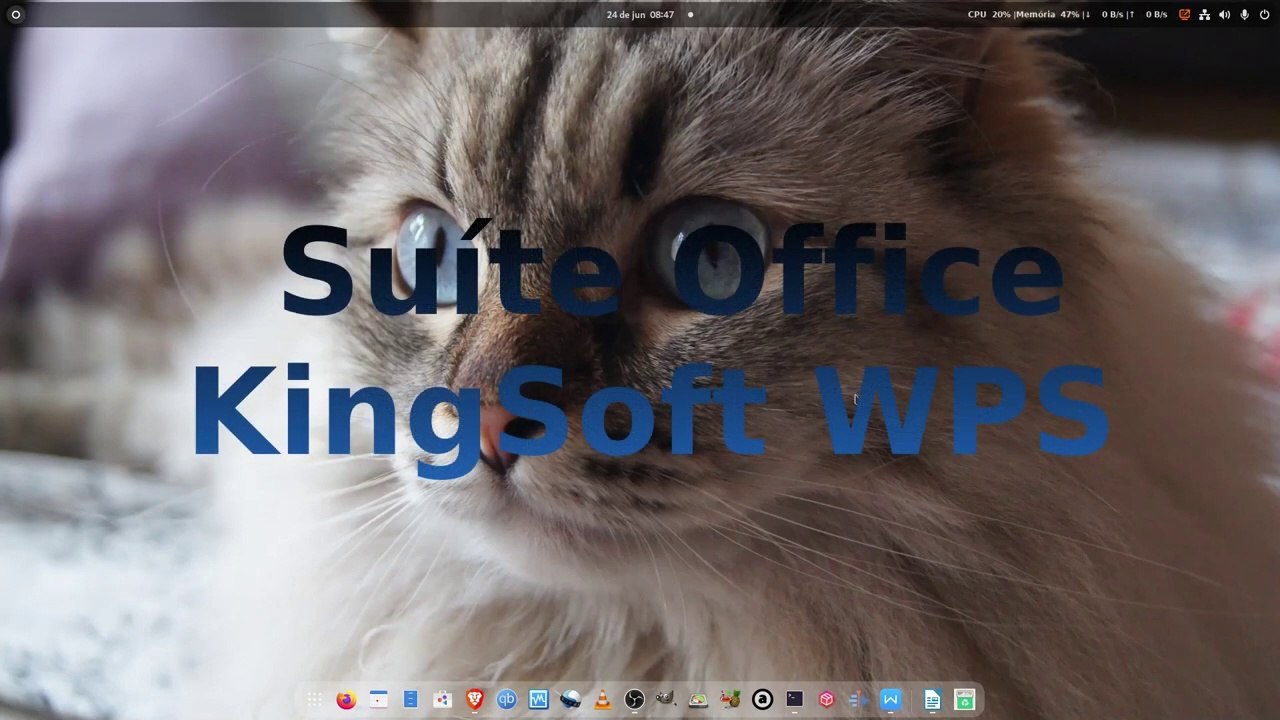The width and height of the screenshot is (1280, 720).
Task: Click the upload speed 0 B/s readout
Action: coord(1156,15)
